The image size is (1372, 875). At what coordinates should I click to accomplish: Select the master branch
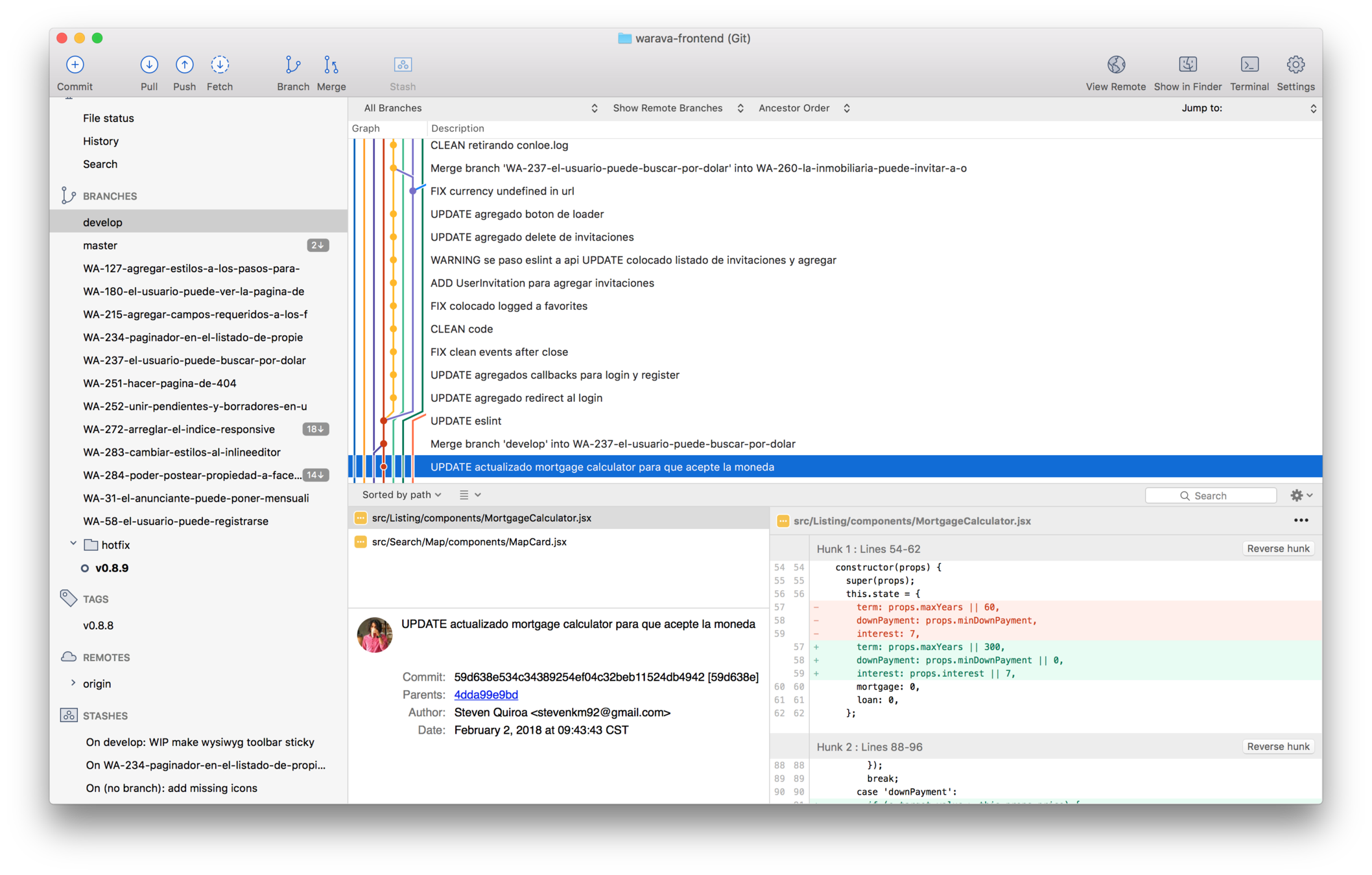pyautogui.click(x=101, y=246)
